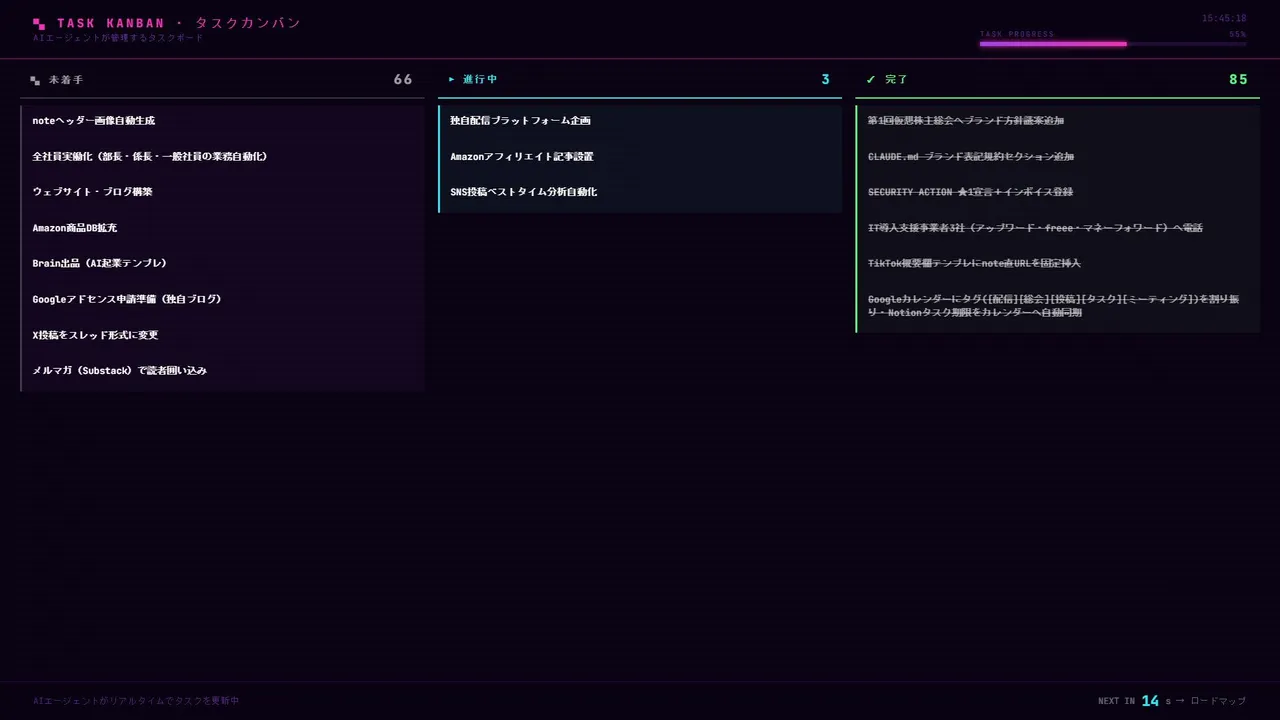The height and width of the screenshot is (720, 1280).
Task: Click the 完了 checkmark icon
Action: pyautogui.click(x=871, y=79)
